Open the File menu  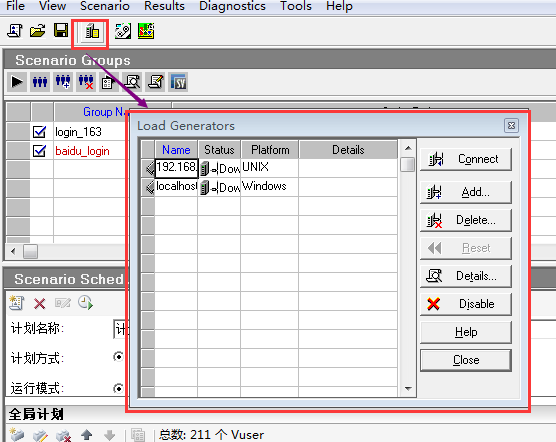tap(15, 6)
